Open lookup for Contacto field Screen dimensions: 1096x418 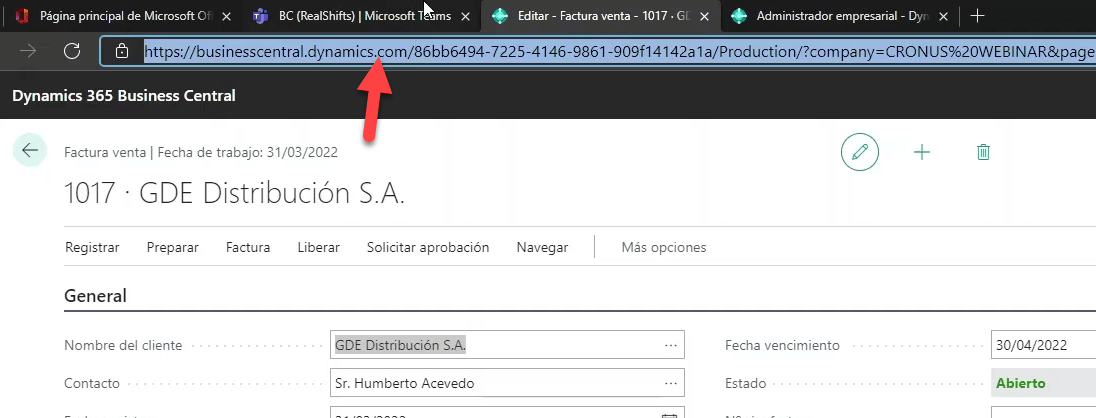[670, 383]
